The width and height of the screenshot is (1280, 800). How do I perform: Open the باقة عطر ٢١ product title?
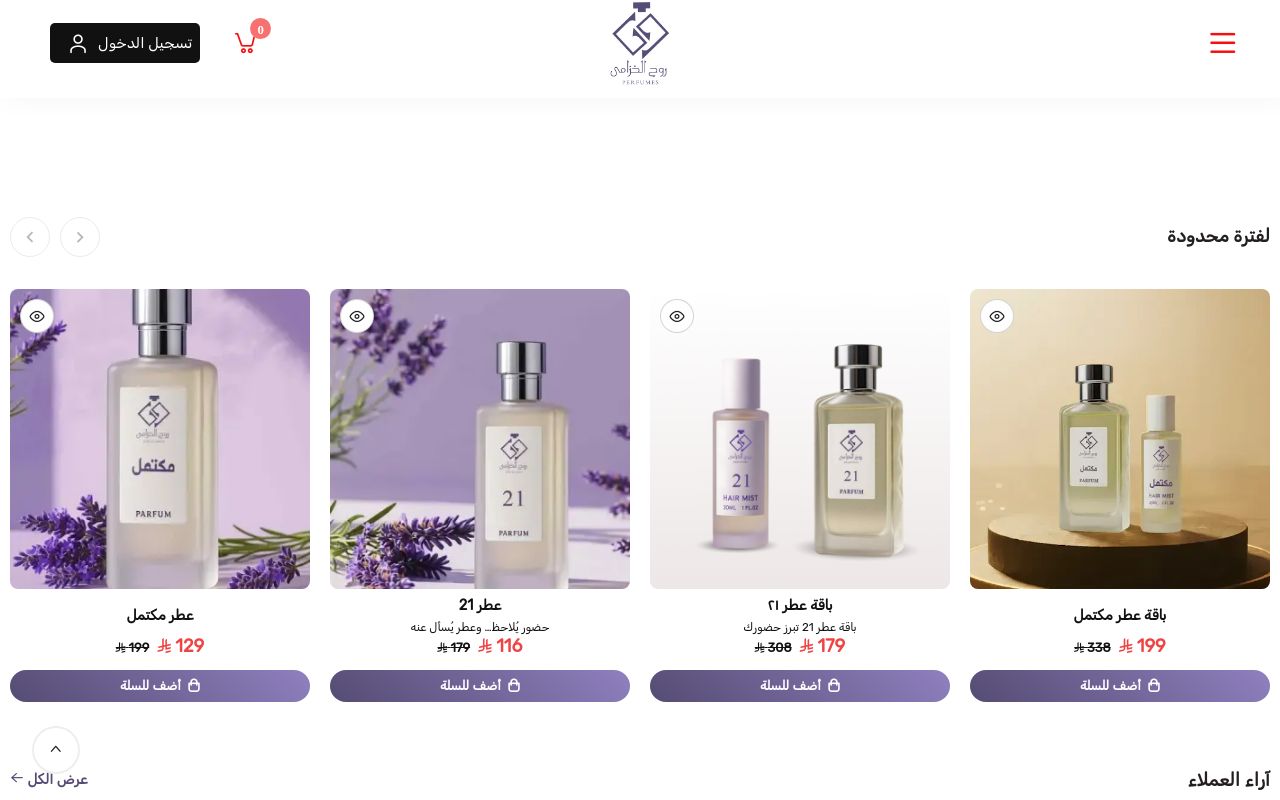(800, 605)
